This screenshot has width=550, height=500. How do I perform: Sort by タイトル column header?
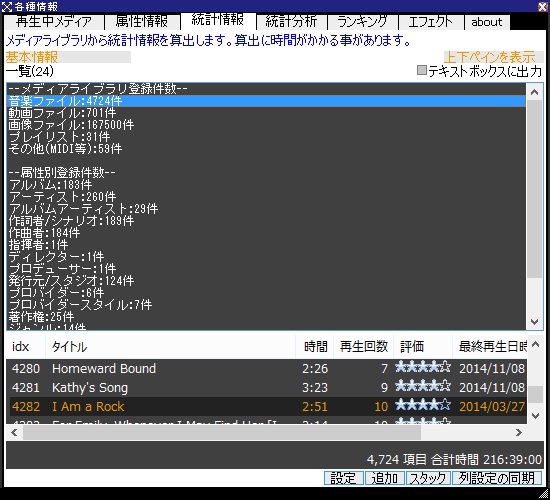coord(170,347)
